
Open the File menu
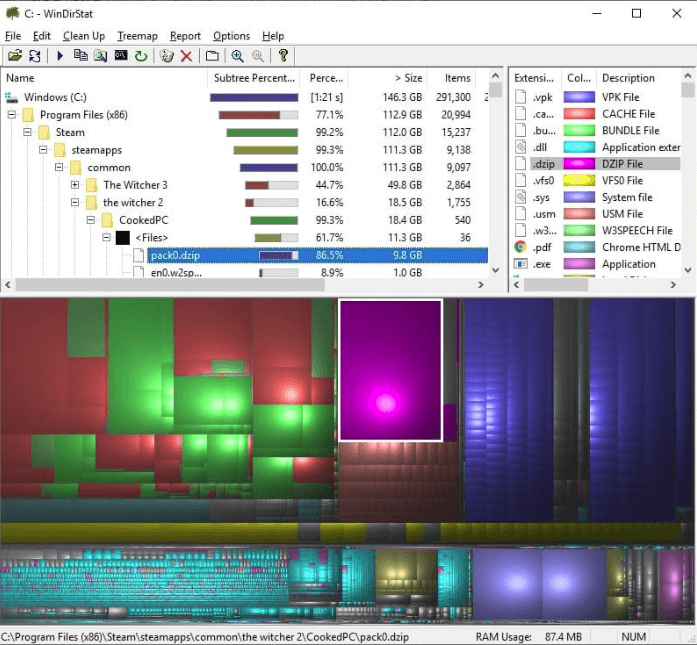tap(13, 36)
